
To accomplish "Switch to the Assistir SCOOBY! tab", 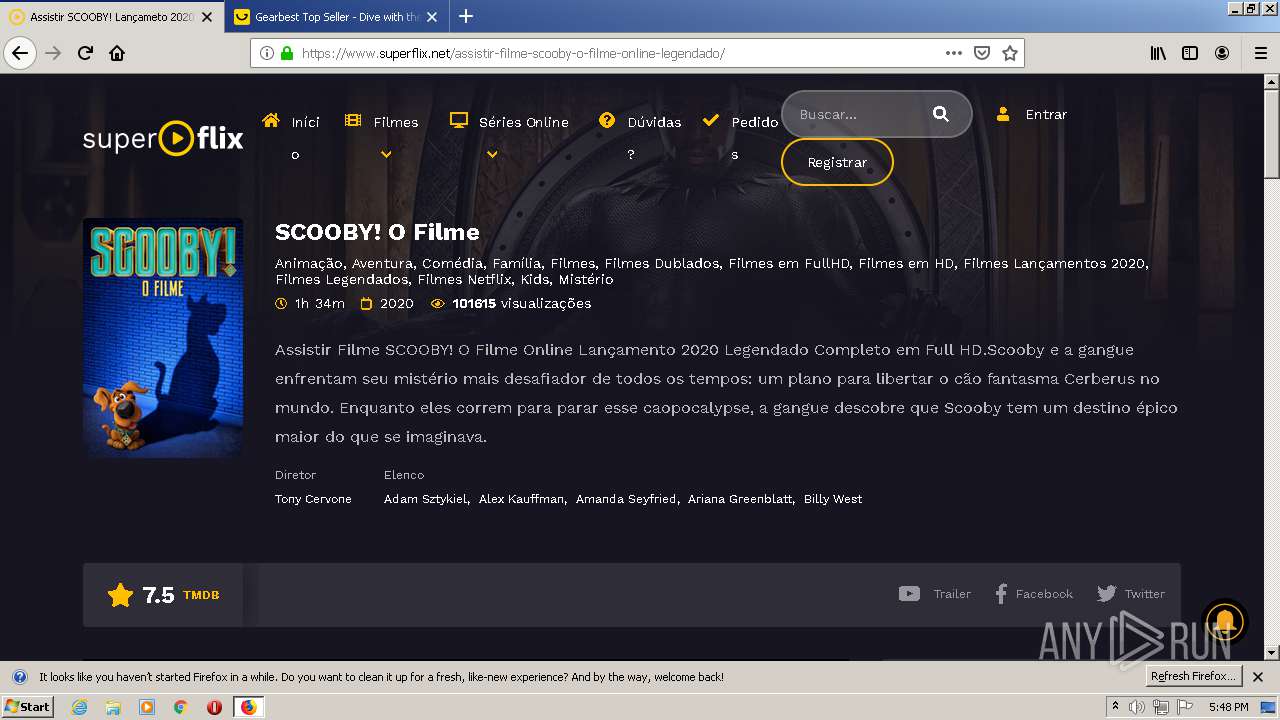I will point(112,17).
